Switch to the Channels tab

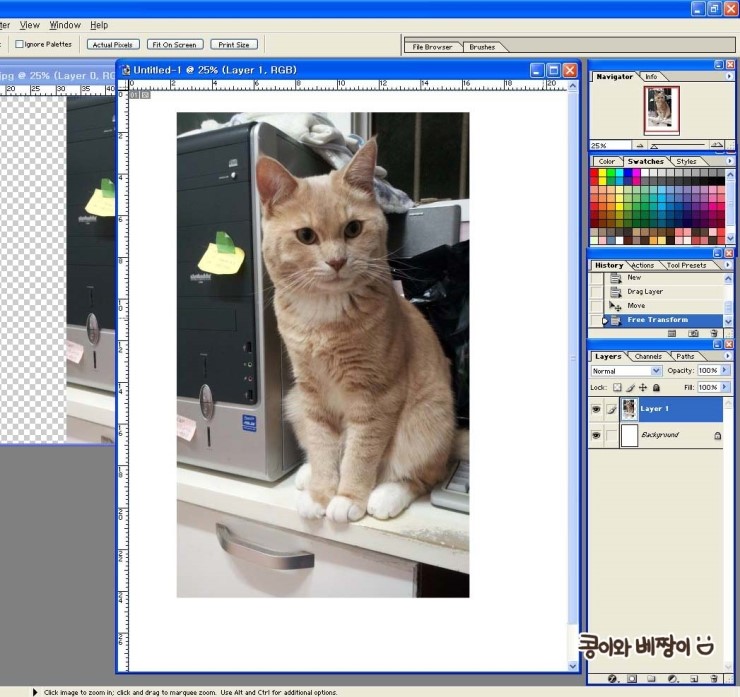click(x=648, y=357)
